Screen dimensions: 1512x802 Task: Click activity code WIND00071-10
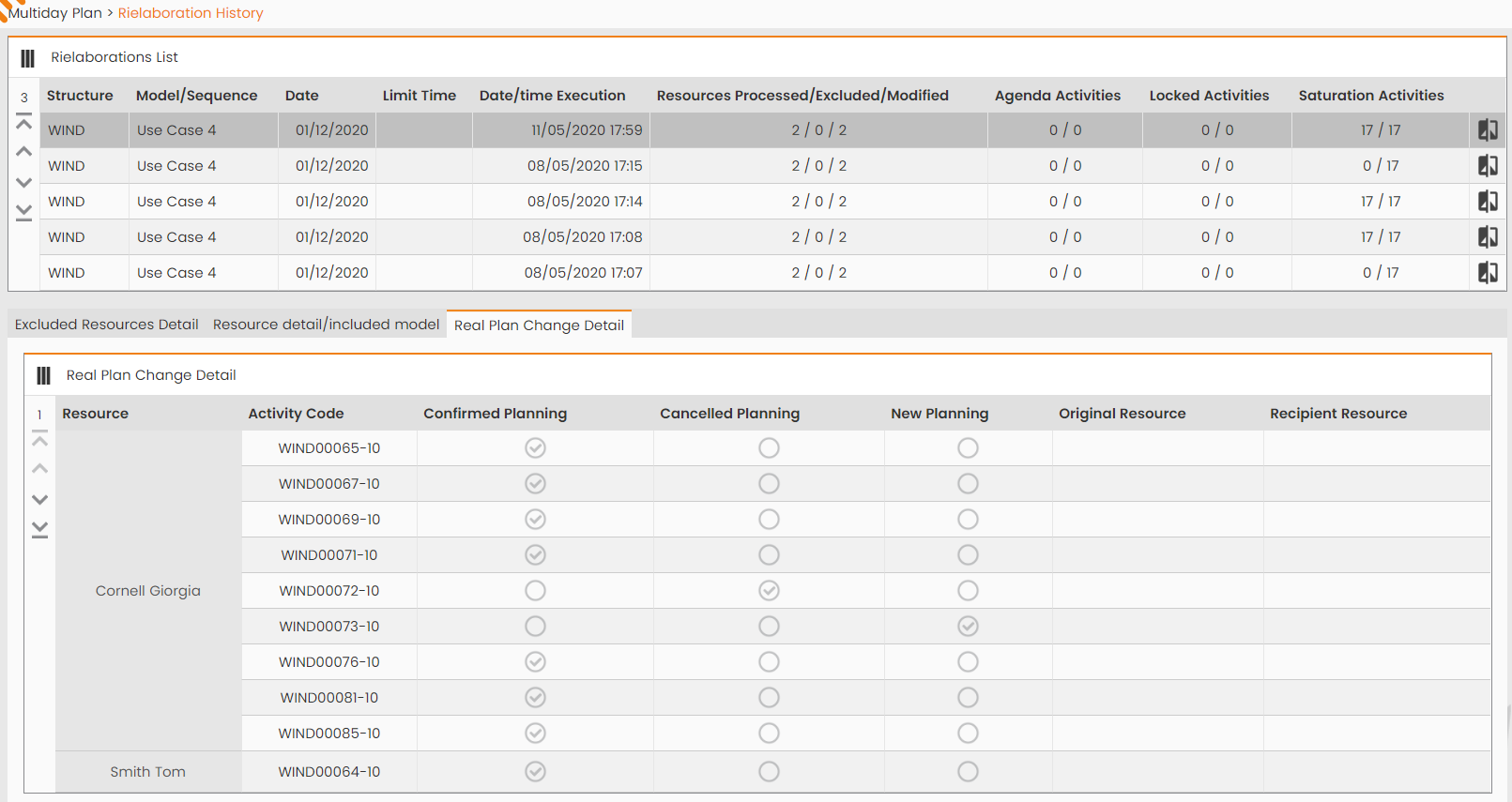pyautogui.click(x=329, y=555)
